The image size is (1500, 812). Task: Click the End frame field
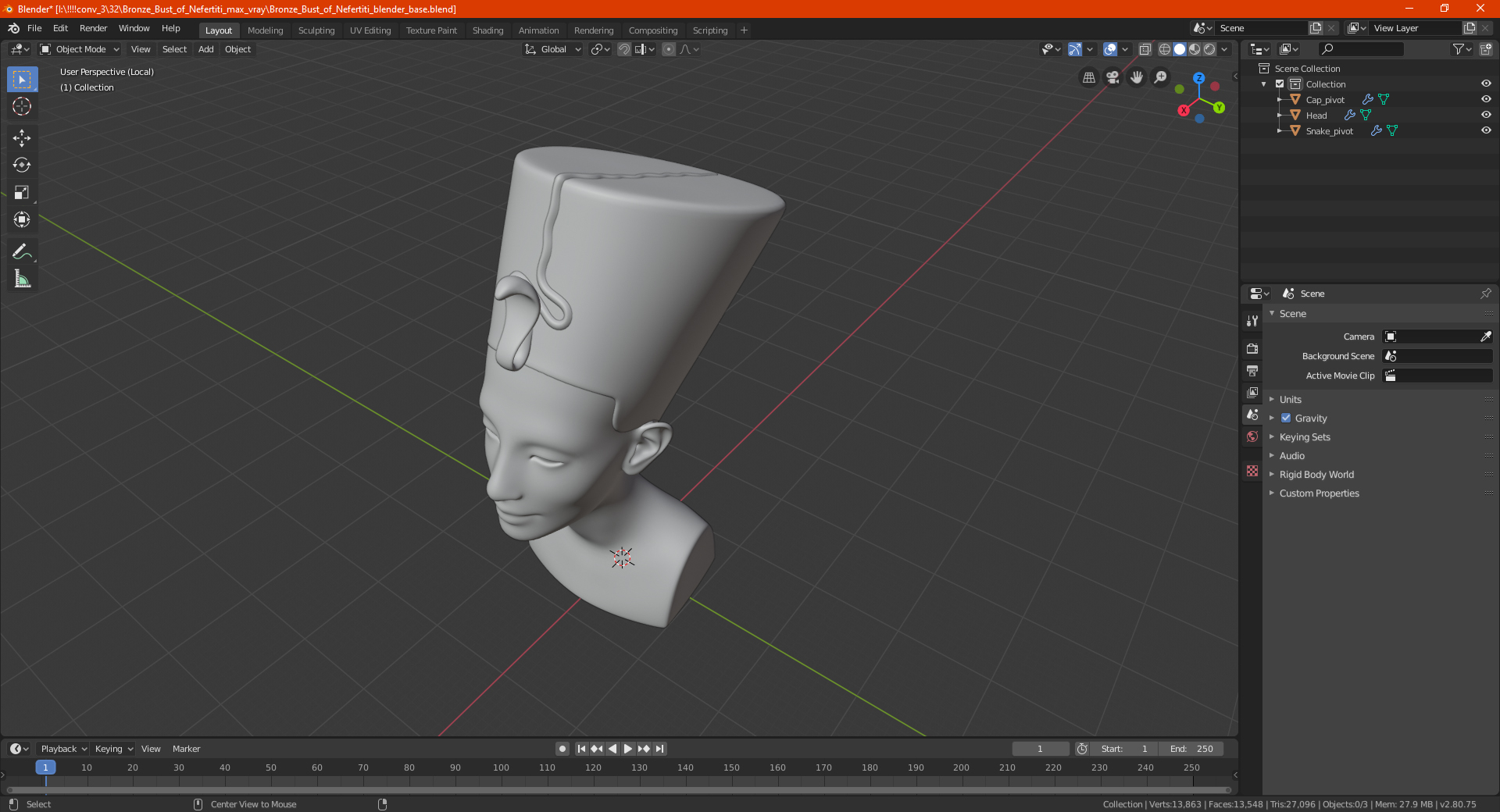(x=1191, y=749)
